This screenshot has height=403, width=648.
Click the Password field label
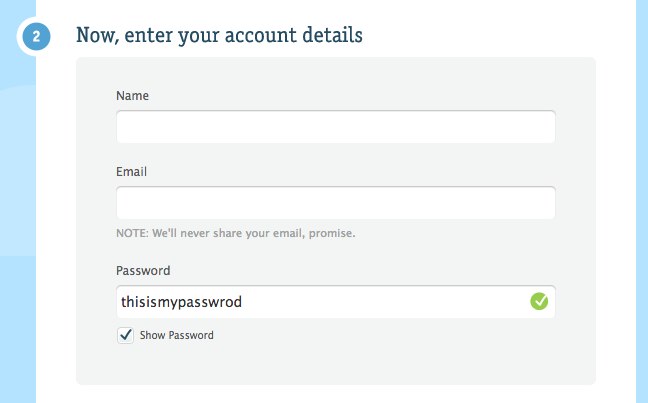[x=143, y=271]
